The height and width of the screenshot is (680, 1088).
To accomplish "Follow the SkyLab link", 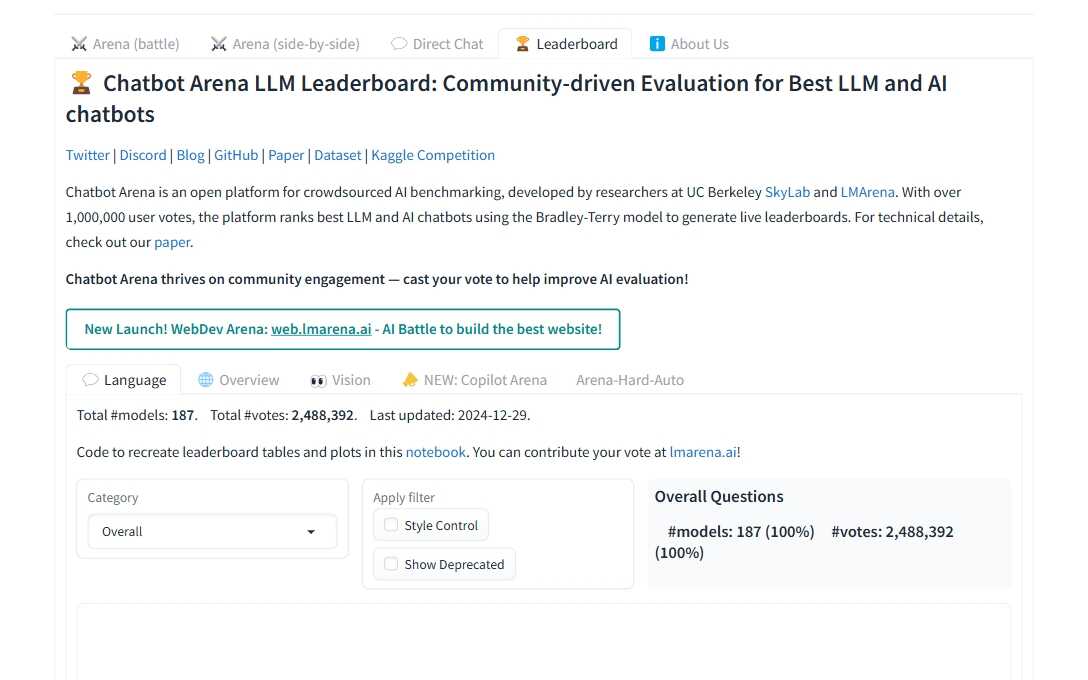I will (x=787, y=192).
